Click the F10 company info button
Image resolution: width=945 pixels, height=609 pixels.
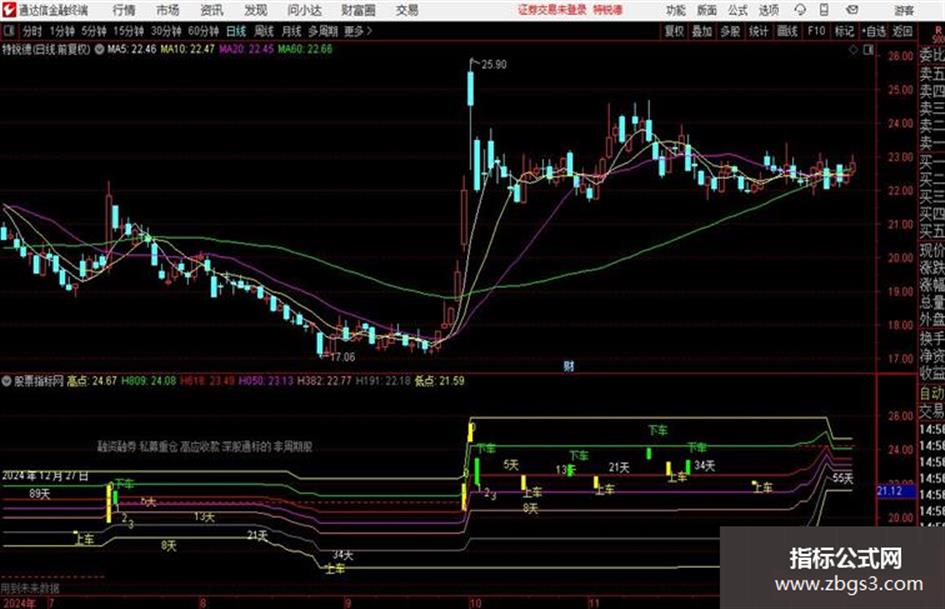coord(816,31)
